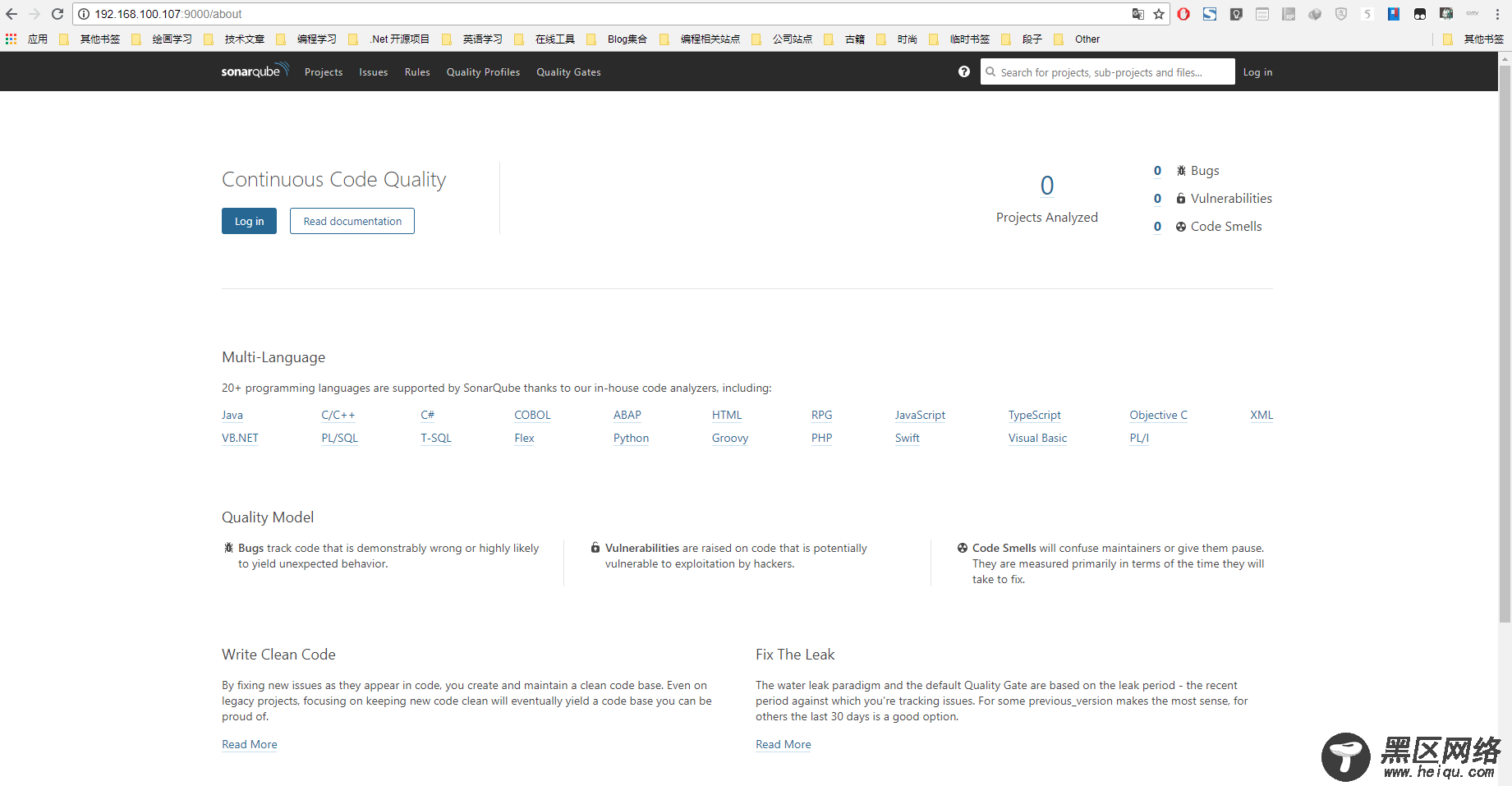Screen dimensions: 1512x786
Task: Reload the page with the refresh icon
Action: pyautogui.click(x=57, y=14)
